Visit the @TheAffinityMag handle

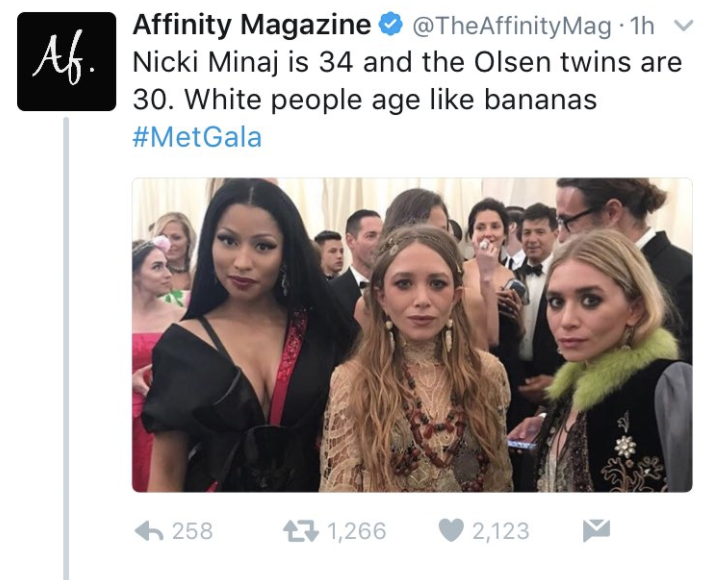pyautogui.click(x=511, y=26)
